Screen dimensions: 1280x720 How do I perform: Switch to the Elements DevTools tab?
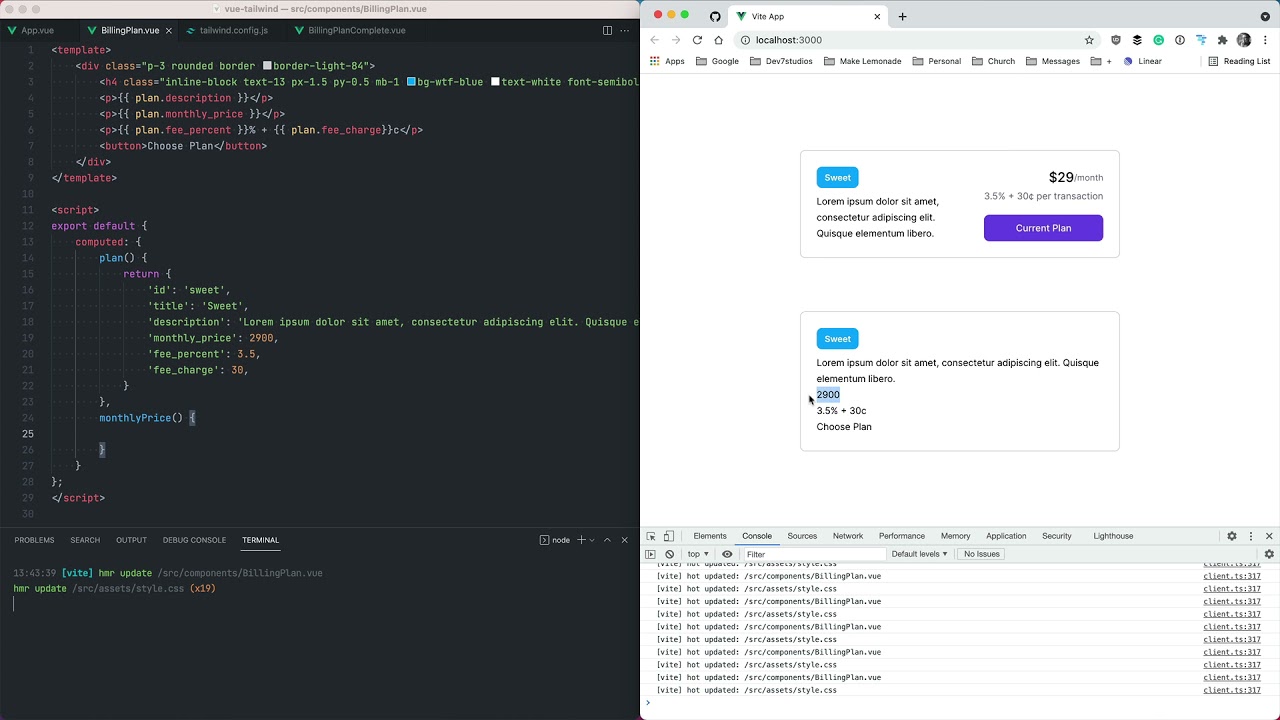click(710, 536)
